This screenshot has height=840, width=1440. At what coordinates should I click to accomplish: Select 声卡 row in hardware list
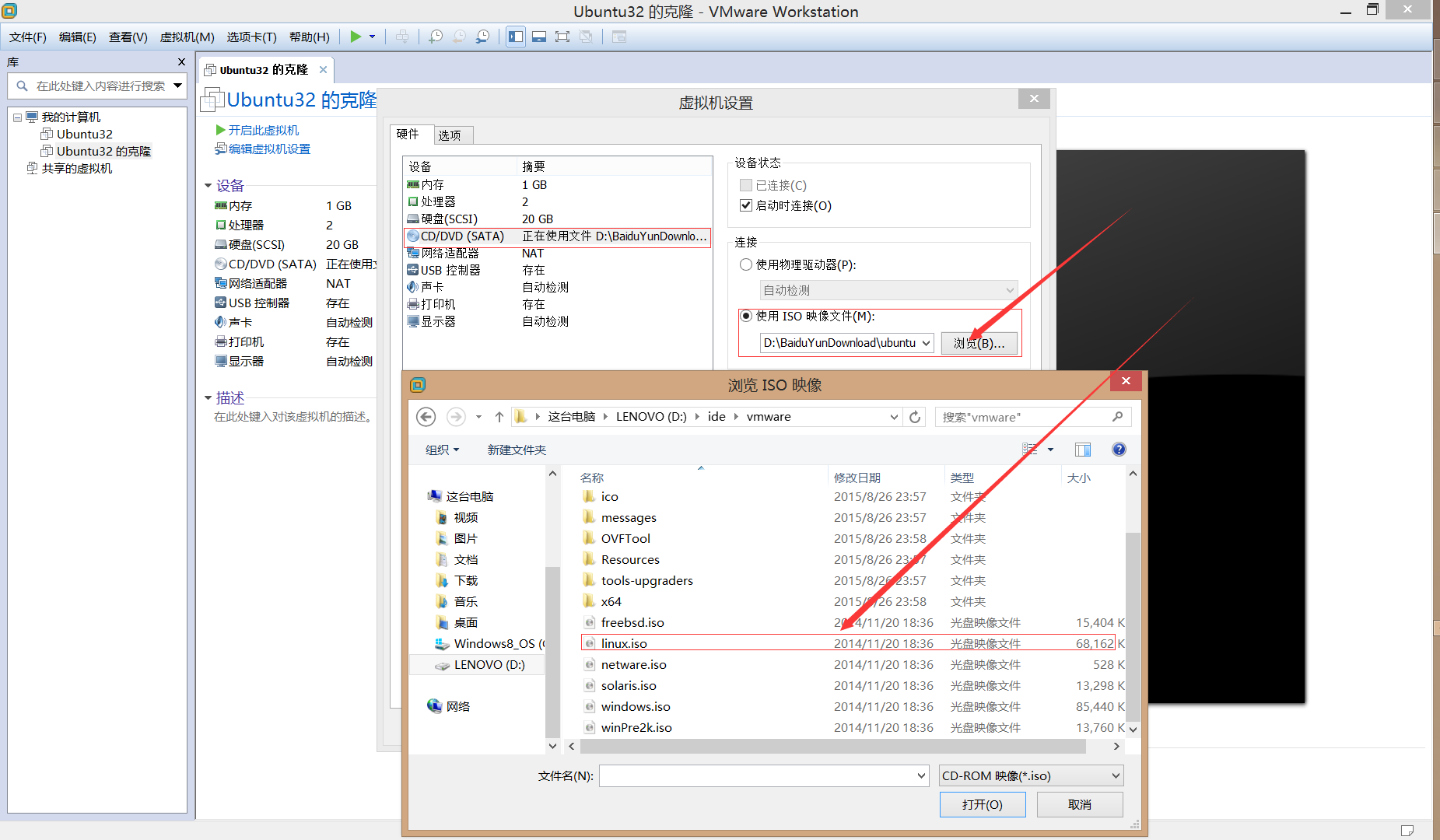(x=557, y=287)
